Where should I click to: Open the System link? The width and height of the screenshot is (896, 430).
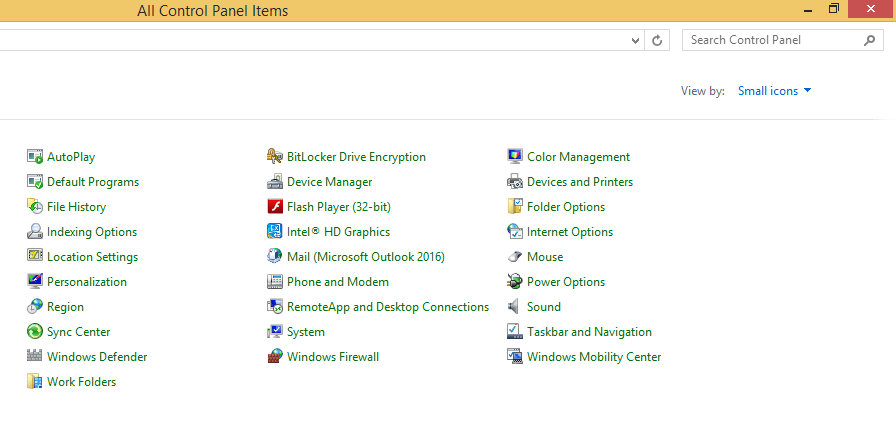306,332
